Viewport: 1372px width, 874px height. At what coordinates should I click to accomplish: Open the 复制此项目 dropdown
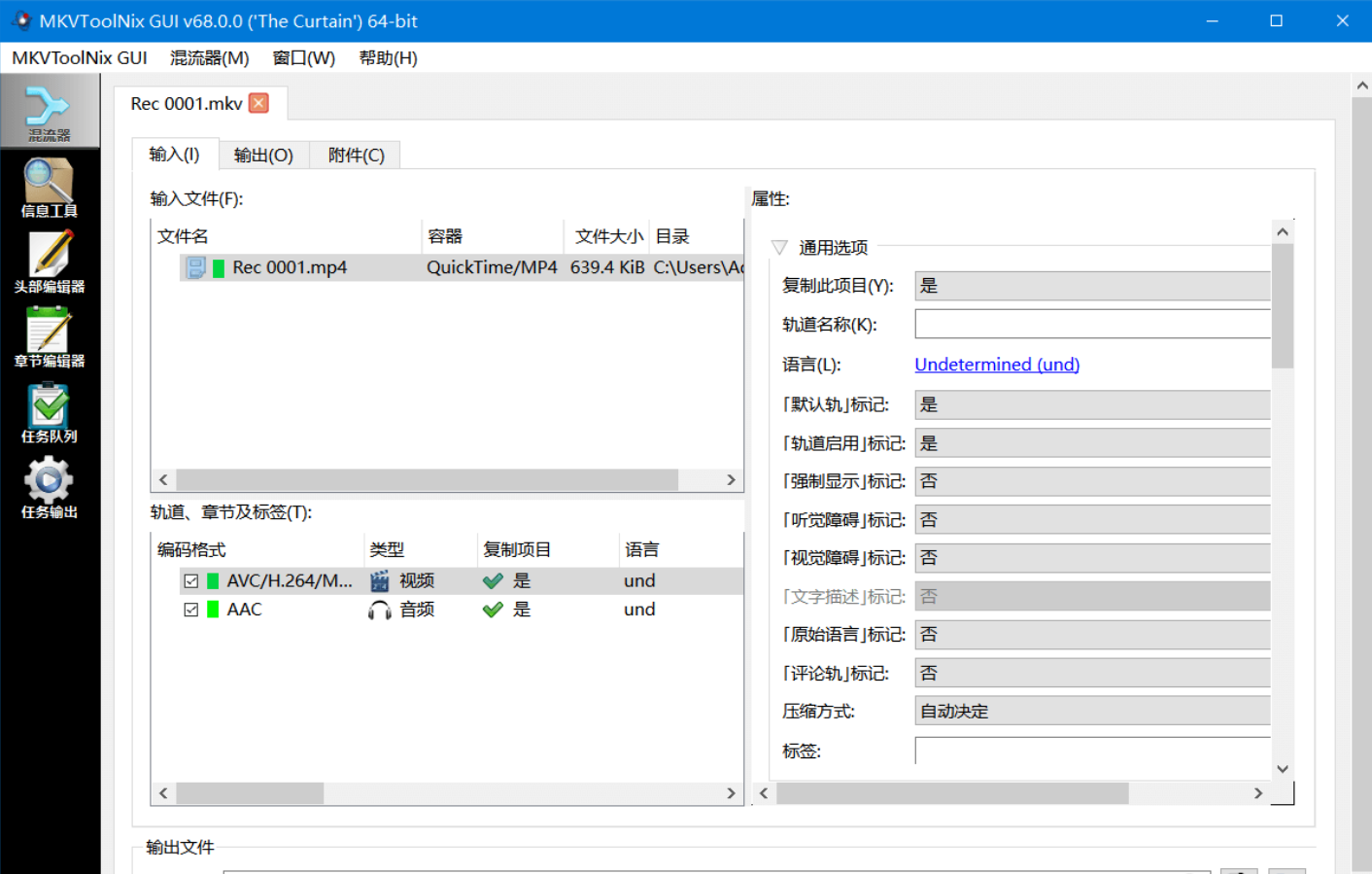1091,286
